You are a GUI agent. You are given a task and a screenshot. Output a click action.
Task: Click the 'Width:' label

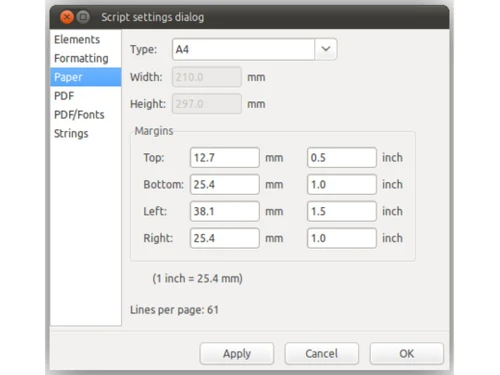pyautogui.click(x=146, y=77)
